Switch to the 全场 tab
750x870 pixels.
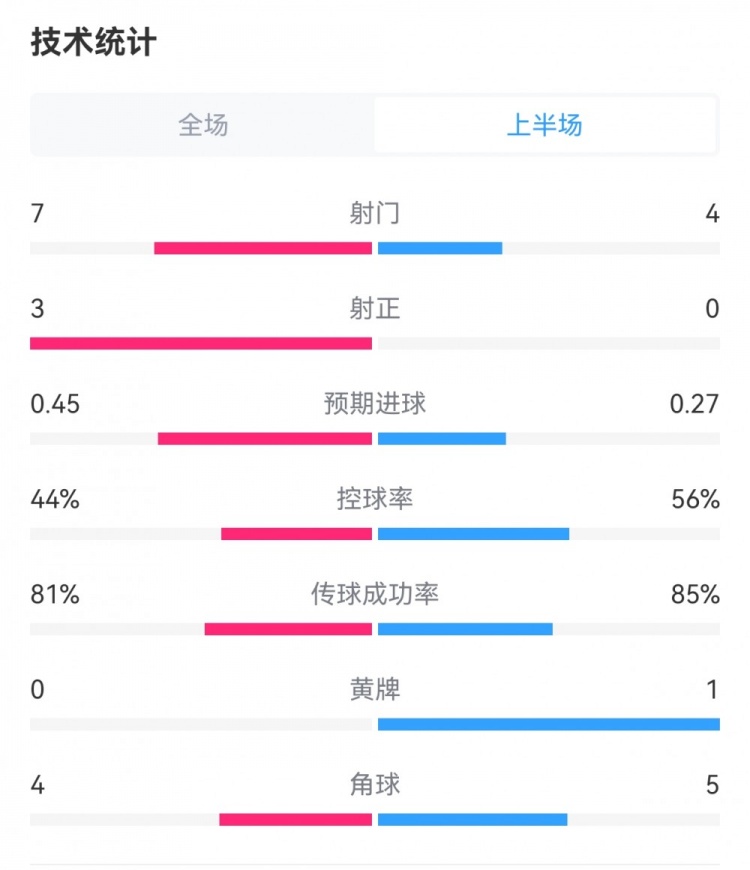click(x=203, y=125)
